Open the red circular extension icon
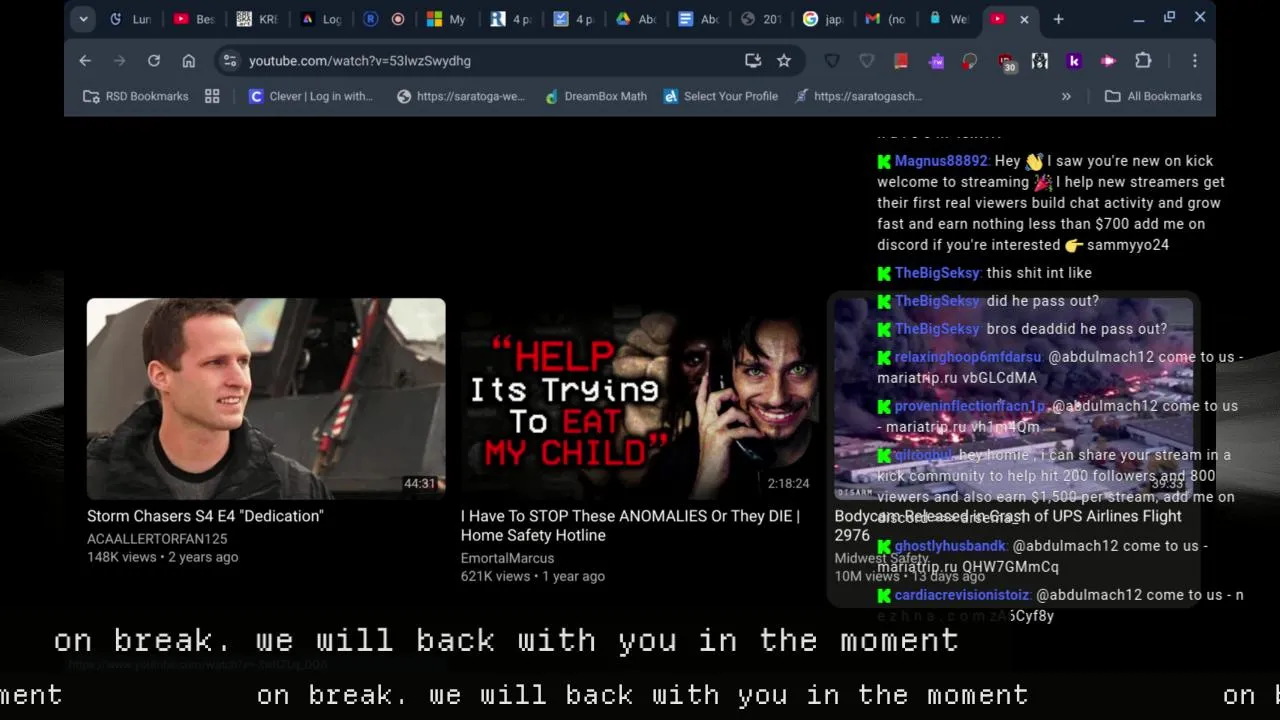The height and width of the screenshot is (720, 1280). click(x=970, y=61)
